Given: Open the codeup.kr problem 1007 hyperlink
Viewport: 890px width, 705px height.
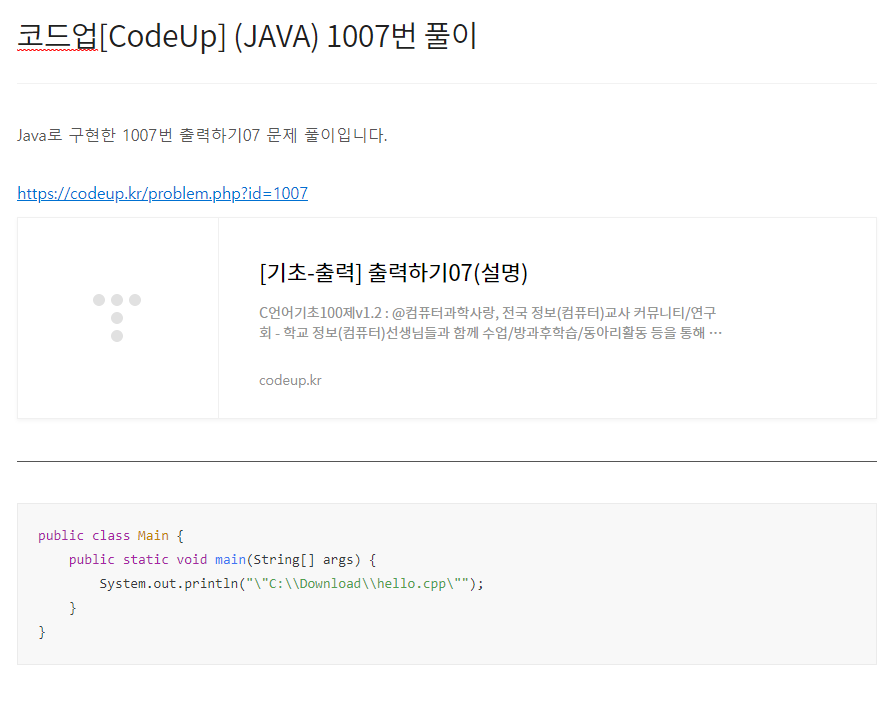Looking at the screenshot, I should click(162, 194).
